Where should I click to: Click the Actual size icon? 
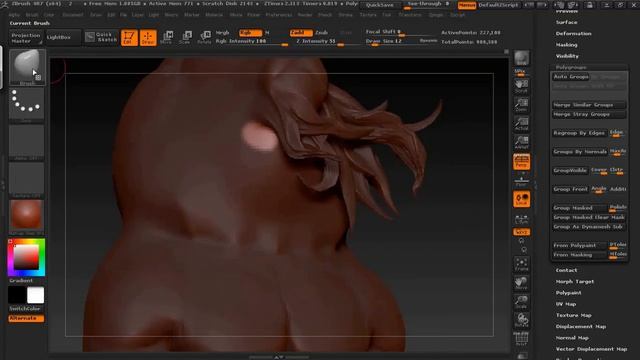tap(521, 124)
